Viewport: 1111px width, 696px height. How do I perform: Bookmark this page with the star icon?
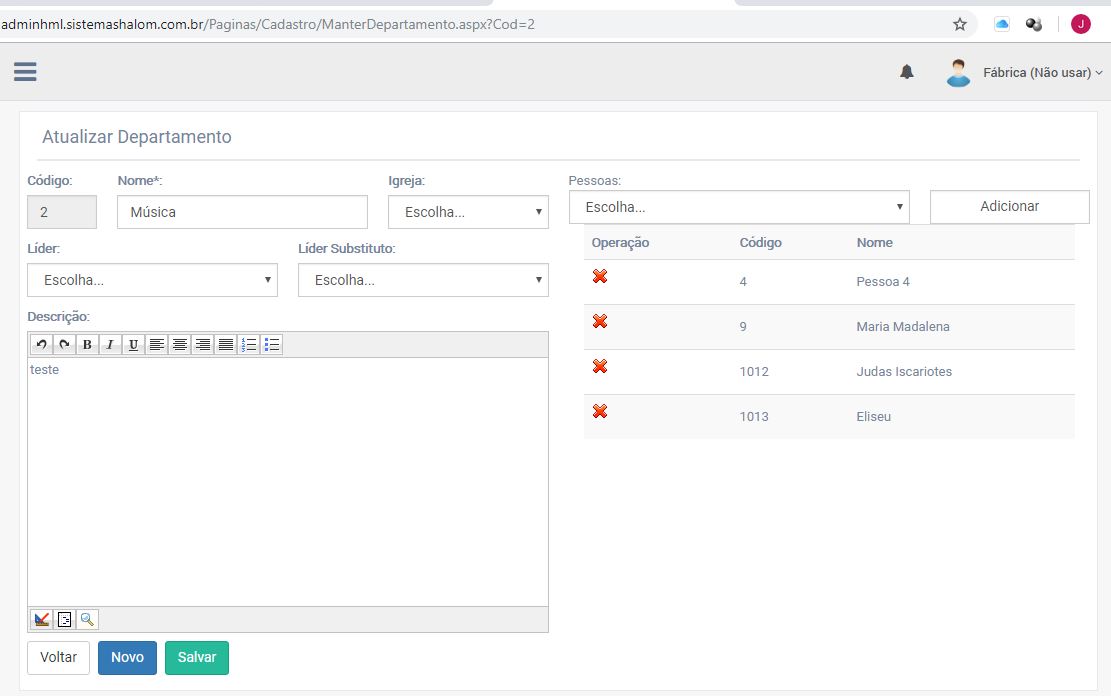pos(960,24)
